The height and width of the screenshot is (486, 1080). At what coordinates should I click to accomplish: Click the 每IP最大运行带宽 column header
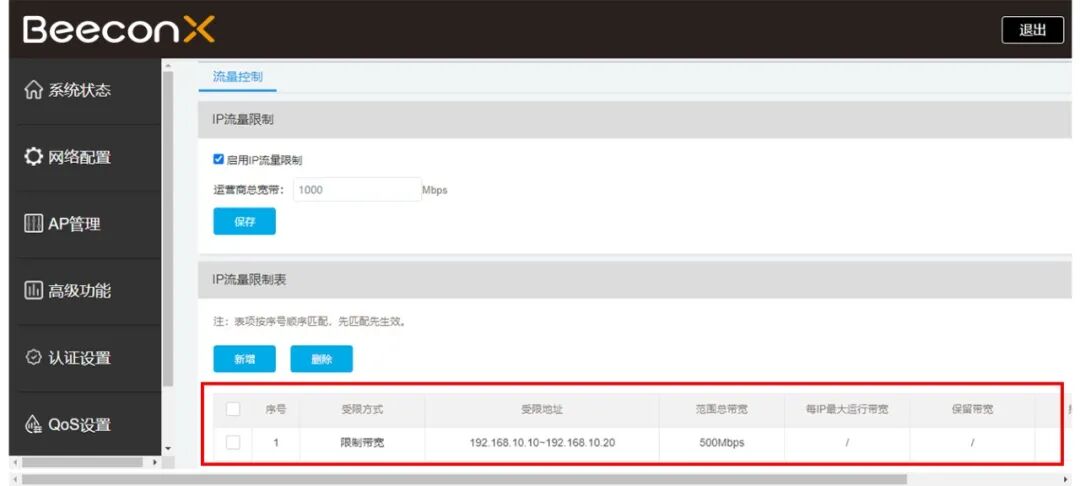[x=847, y=409]
